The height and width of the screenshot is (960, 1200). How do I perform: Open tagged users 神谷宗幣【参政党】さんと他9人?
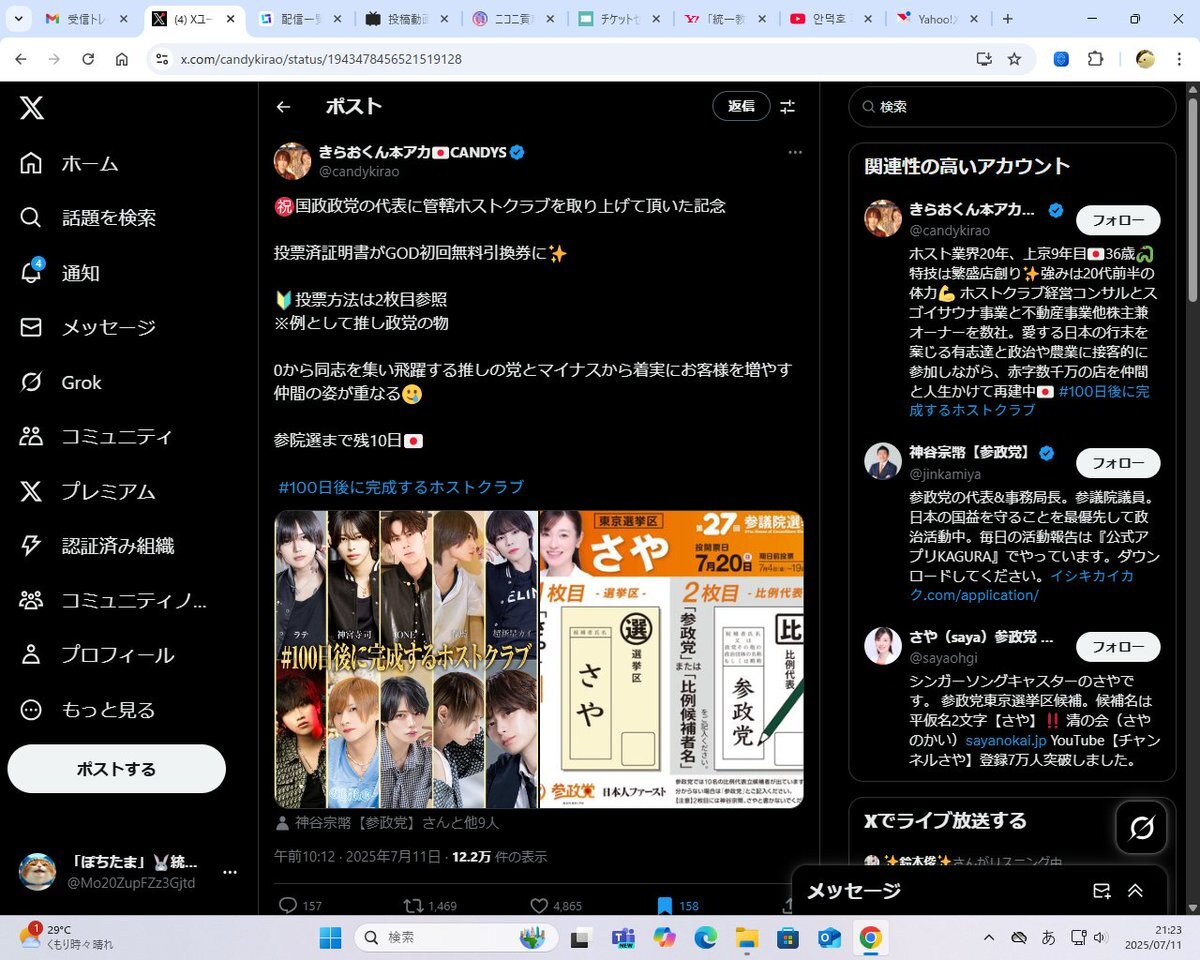click(387, 823)
